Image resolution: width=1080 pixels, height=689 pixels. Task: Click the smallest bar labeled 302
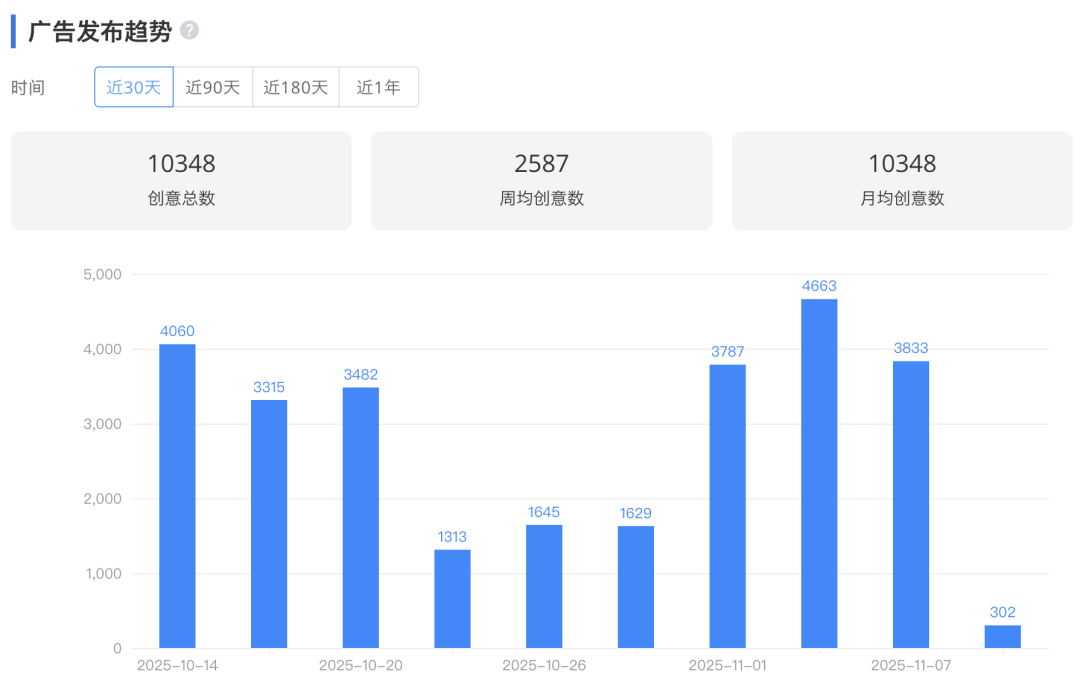(1002, 637)
